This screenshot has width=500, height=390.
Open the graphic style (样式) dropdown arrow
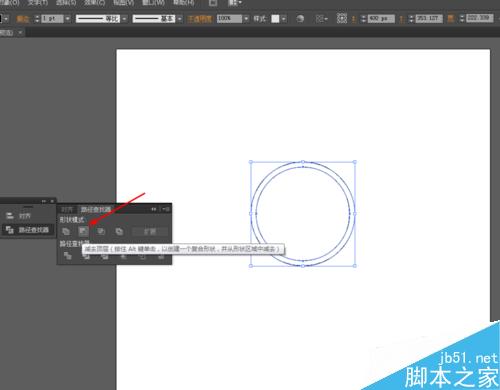[283, 19]
